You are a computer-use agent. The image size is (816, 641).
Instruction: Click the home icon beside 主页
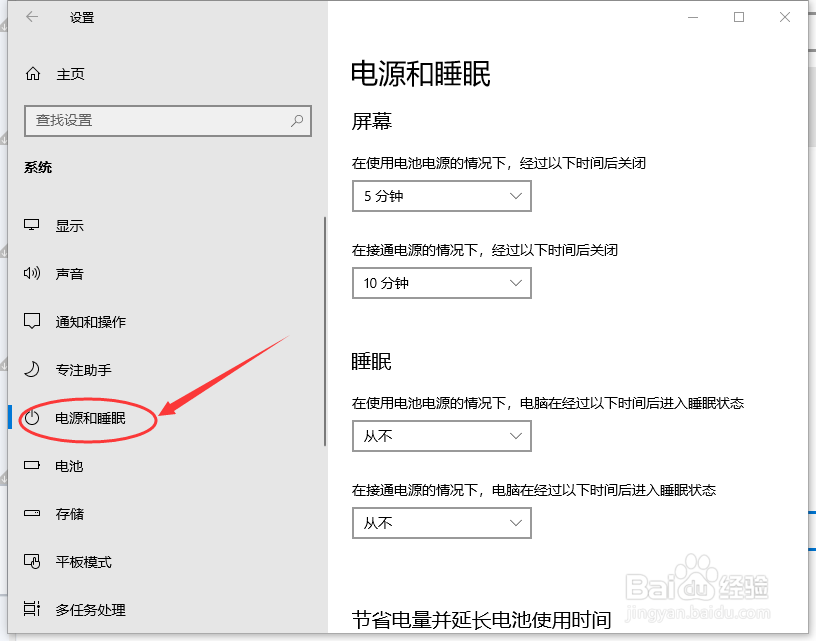pyautogui.click(x=31, y=73)
